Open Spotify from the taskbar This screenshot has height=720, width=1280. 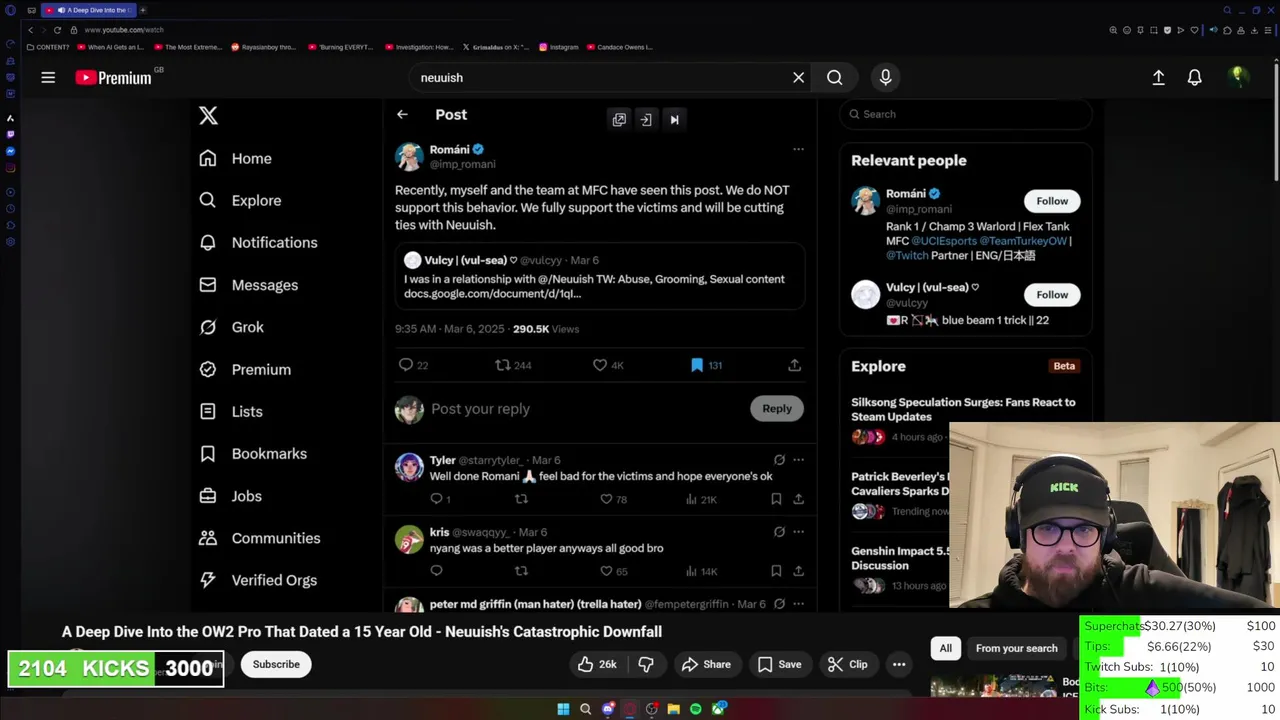[696, 709]
